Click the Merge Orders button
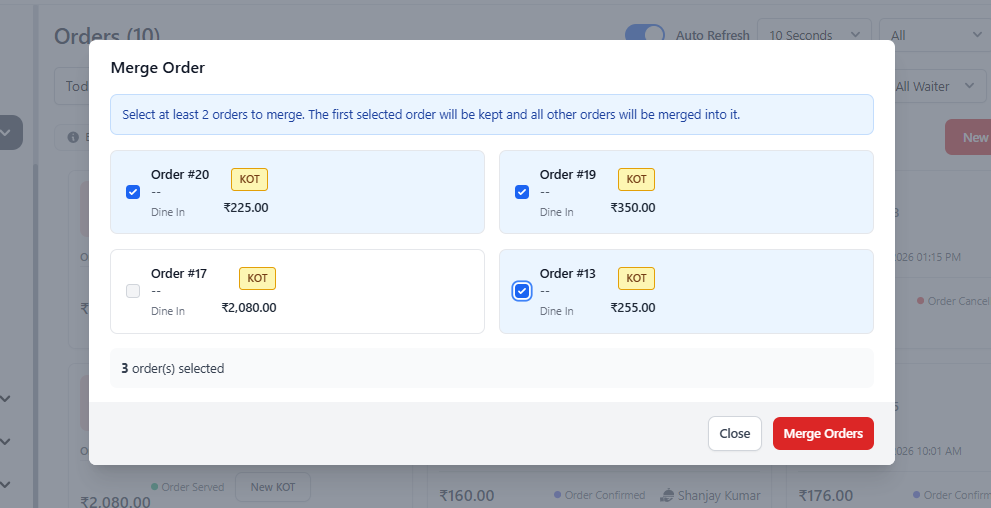 click(823, 433)
